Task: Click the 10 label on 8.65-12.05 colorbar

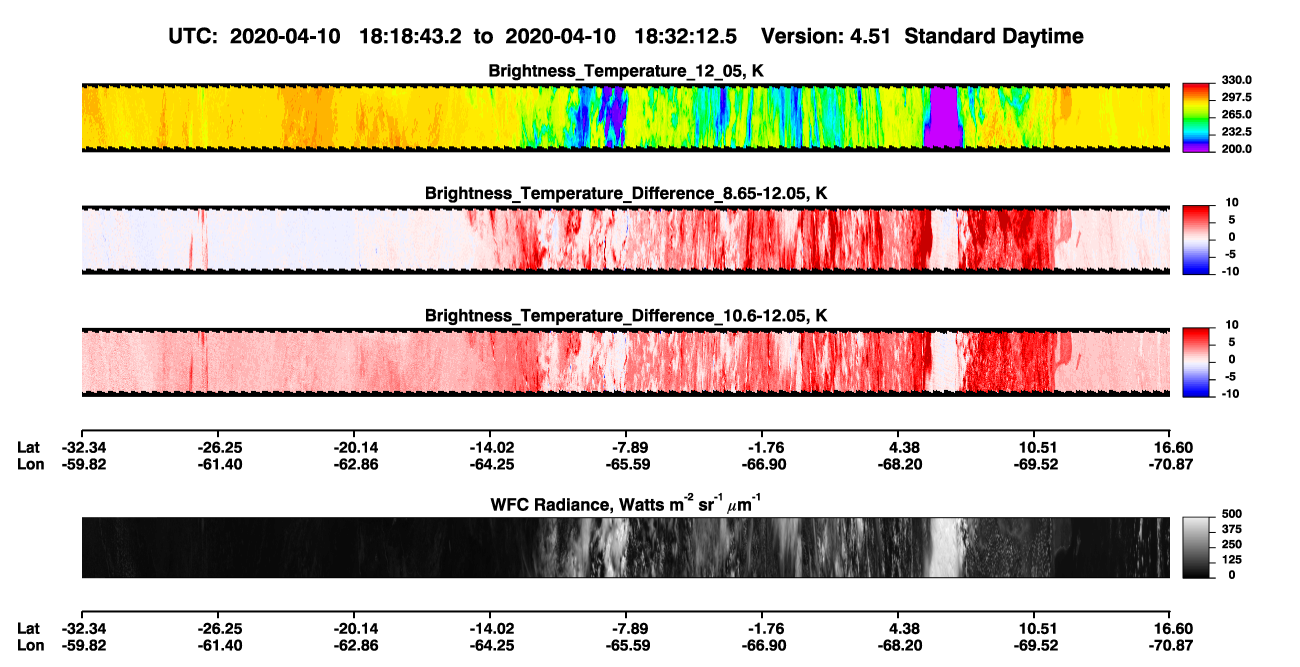Action: 1231,203
